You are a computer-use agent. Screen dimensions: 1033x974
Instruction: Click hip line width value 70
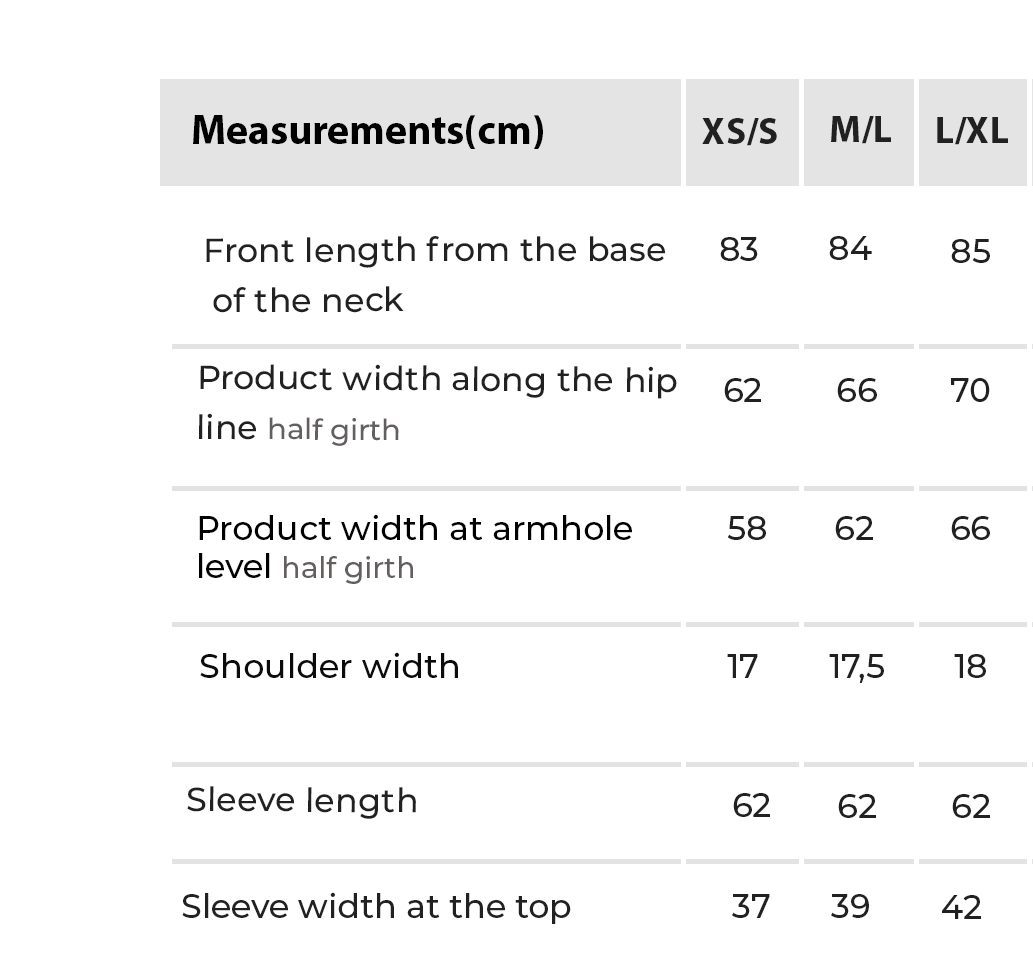(x=970, y=391)
